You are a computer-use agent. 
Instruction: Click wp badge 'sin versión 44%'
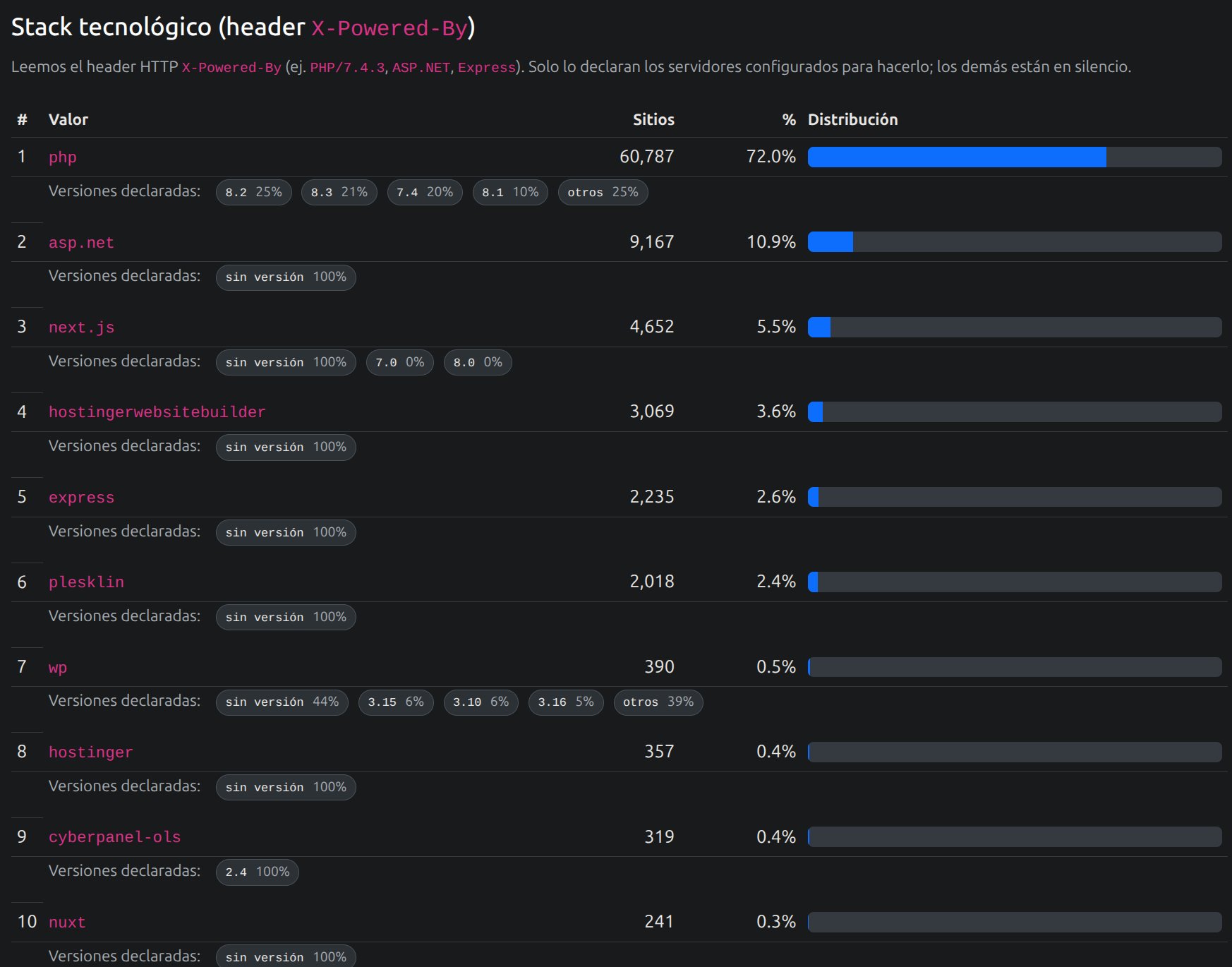click(x=282, y=702)
